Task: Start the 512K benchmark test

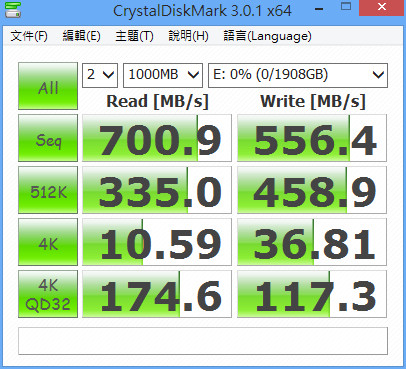Action: pos(48,190)
